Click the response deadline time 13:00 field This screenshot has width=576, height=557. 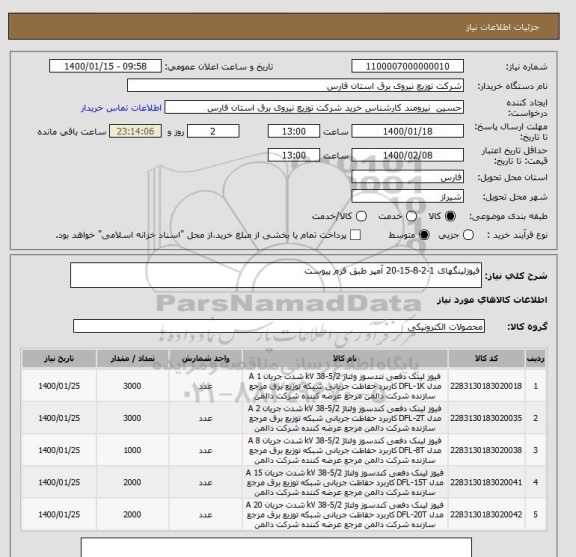point(294,131)
